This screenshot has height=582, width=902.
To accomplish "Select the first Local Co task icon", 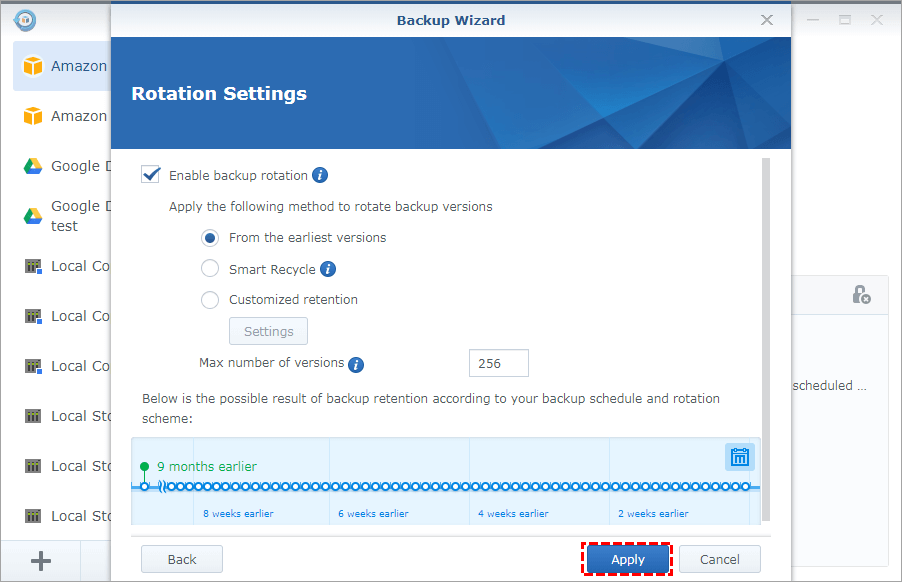I will tap(33, 266).
